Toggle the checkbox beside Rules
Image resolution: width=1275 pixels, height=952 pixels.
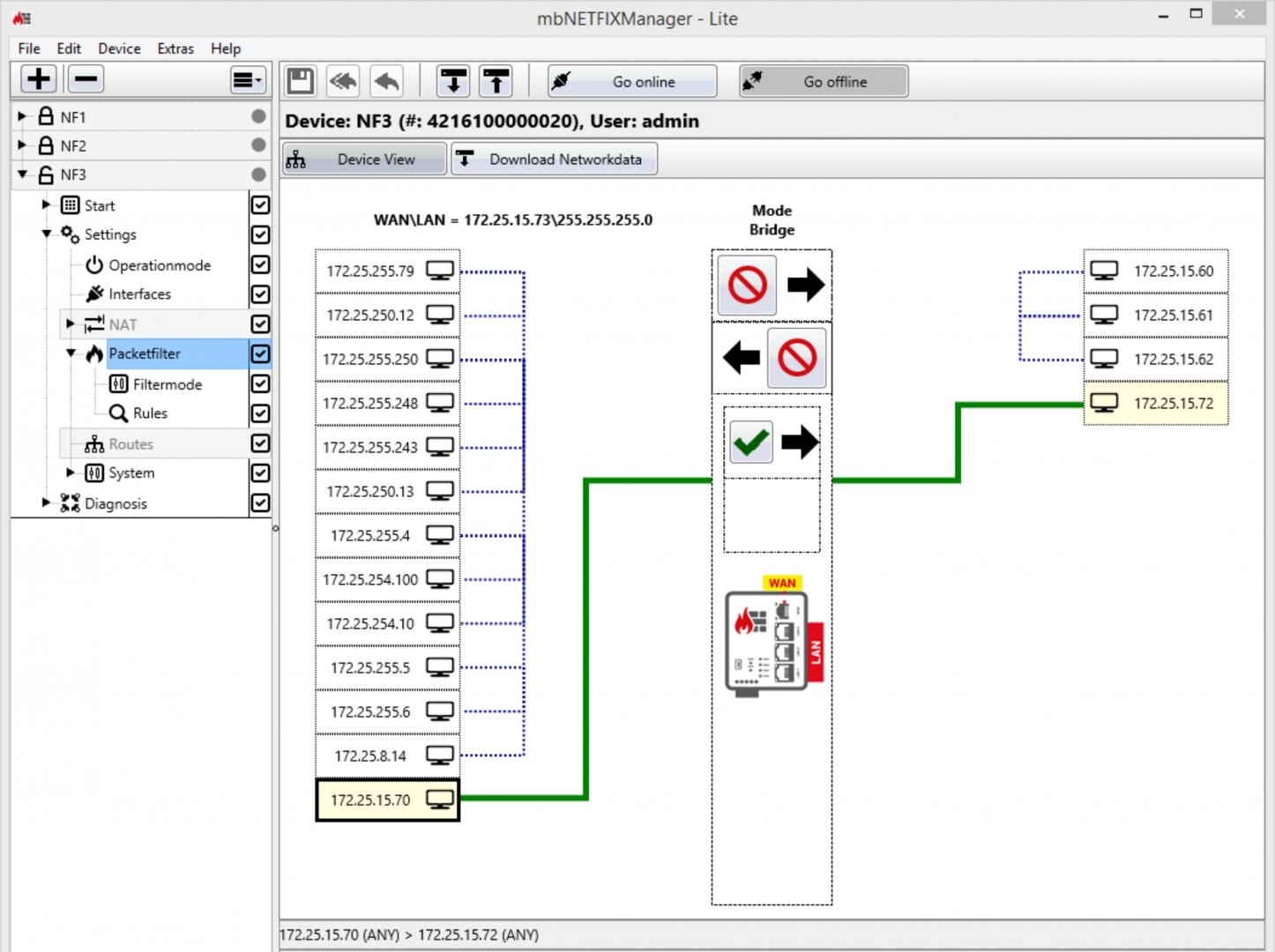(x=260, y=413)
